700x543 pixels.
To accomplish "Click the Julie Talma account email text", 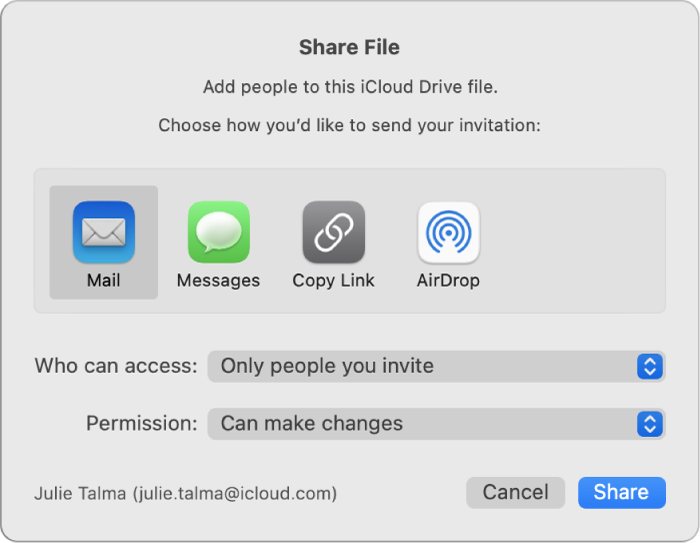I will pyautogui.click(x=186, y=493).
